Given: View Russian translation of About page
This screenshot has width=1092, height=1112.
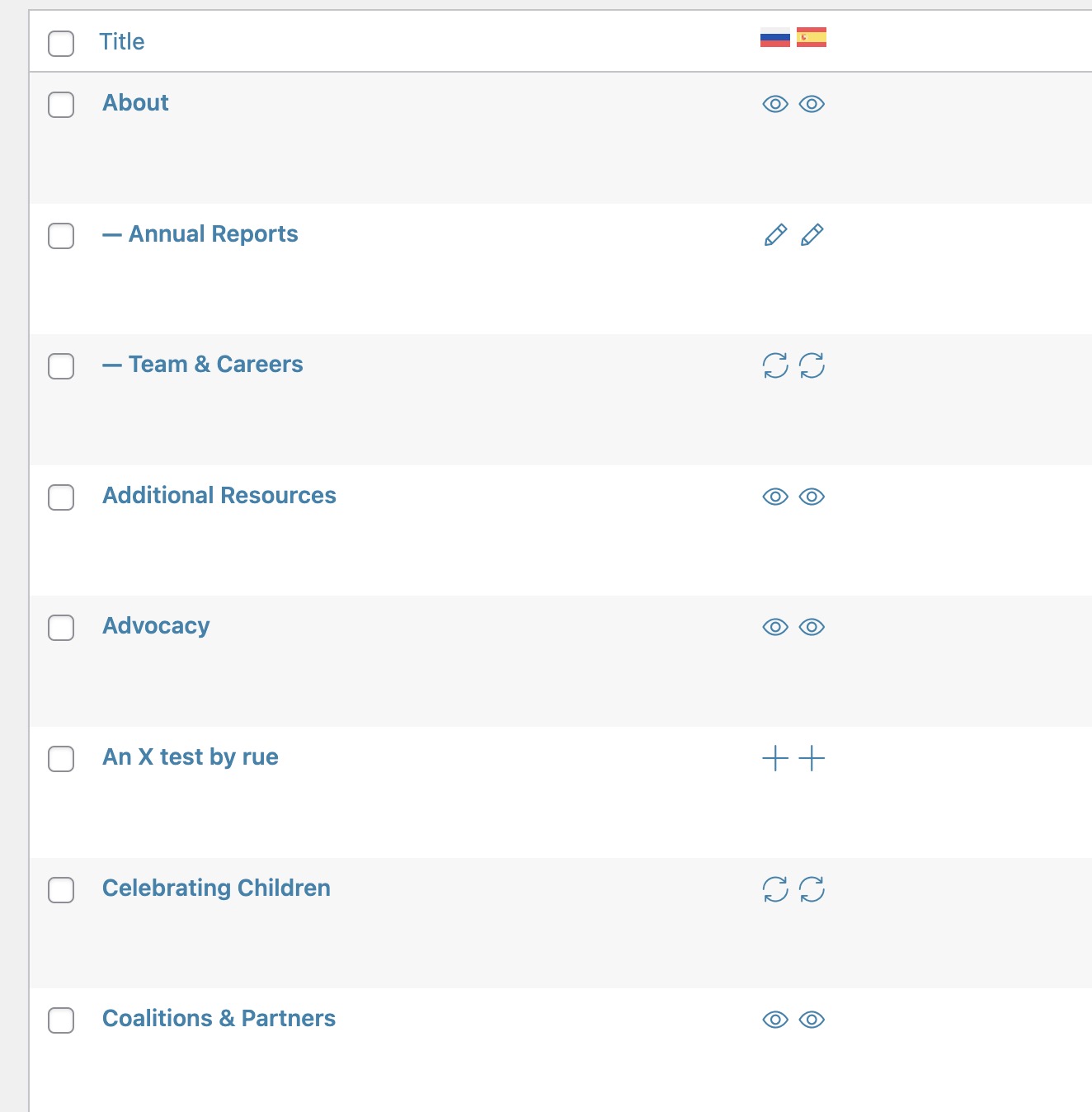Looking at the screenshot, I should (x=774, y=104).
